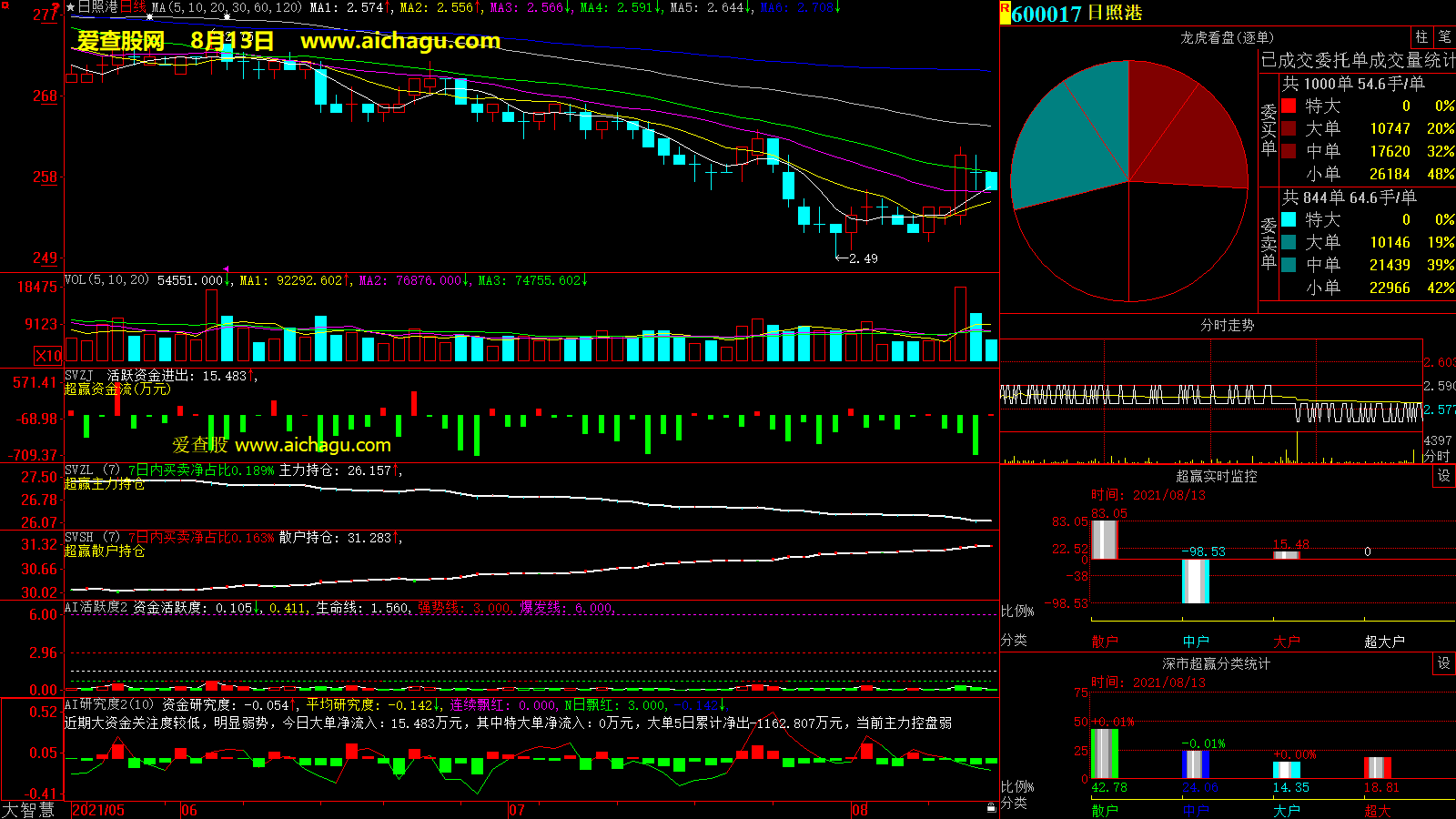Switch order view to 笔 tick mode
1456x819 pixels.
click(1444, 37)
